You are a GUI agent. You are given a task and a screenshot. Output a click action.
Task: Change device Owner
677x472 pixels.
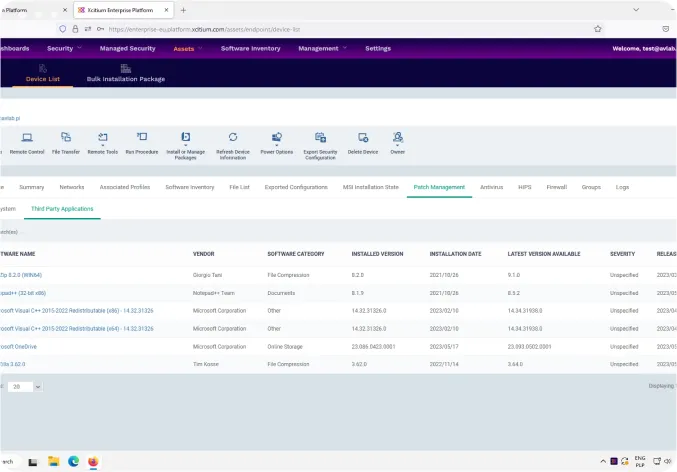398,143
